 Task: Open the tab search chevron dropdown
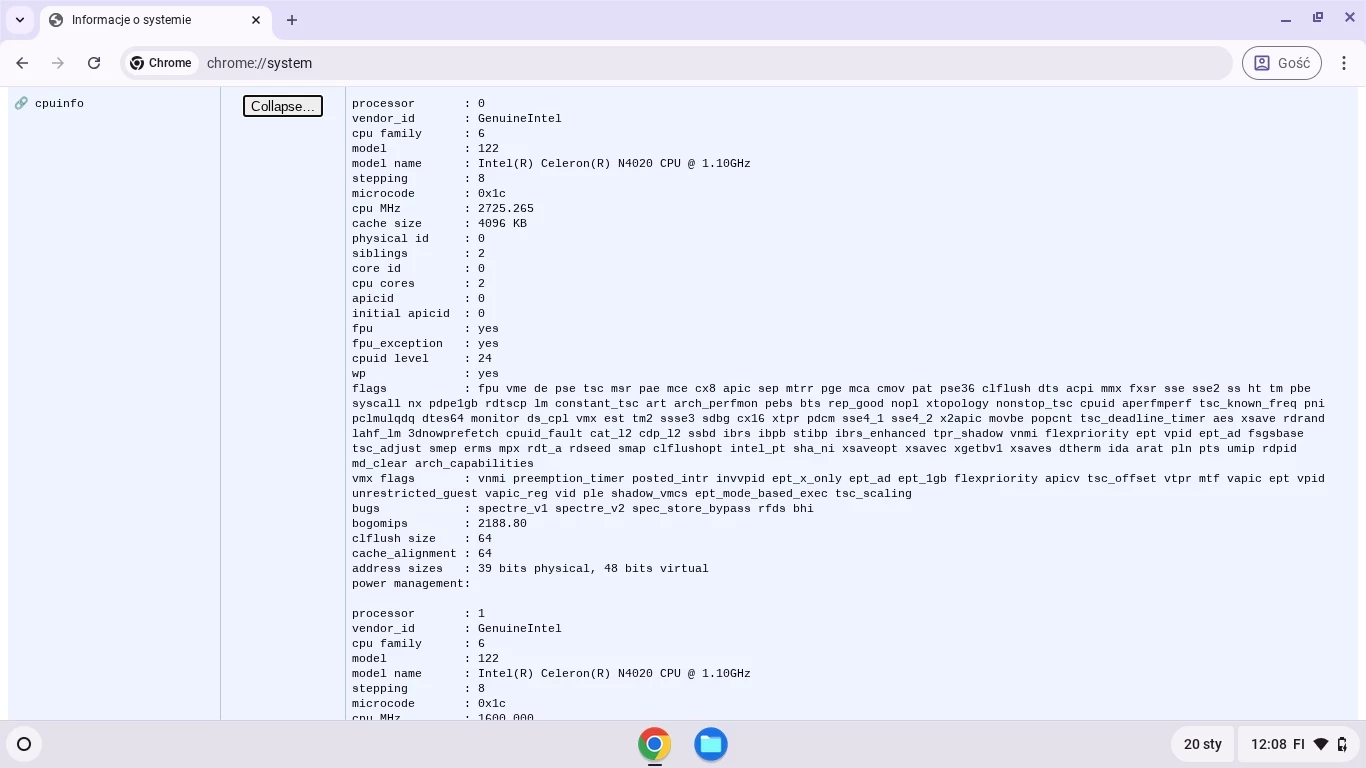[20, 20]
